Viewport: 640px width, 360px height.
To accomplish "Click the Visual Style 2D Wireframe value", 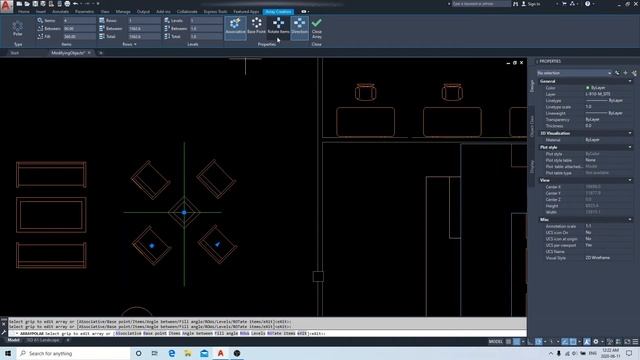I will tap(598, 258).
